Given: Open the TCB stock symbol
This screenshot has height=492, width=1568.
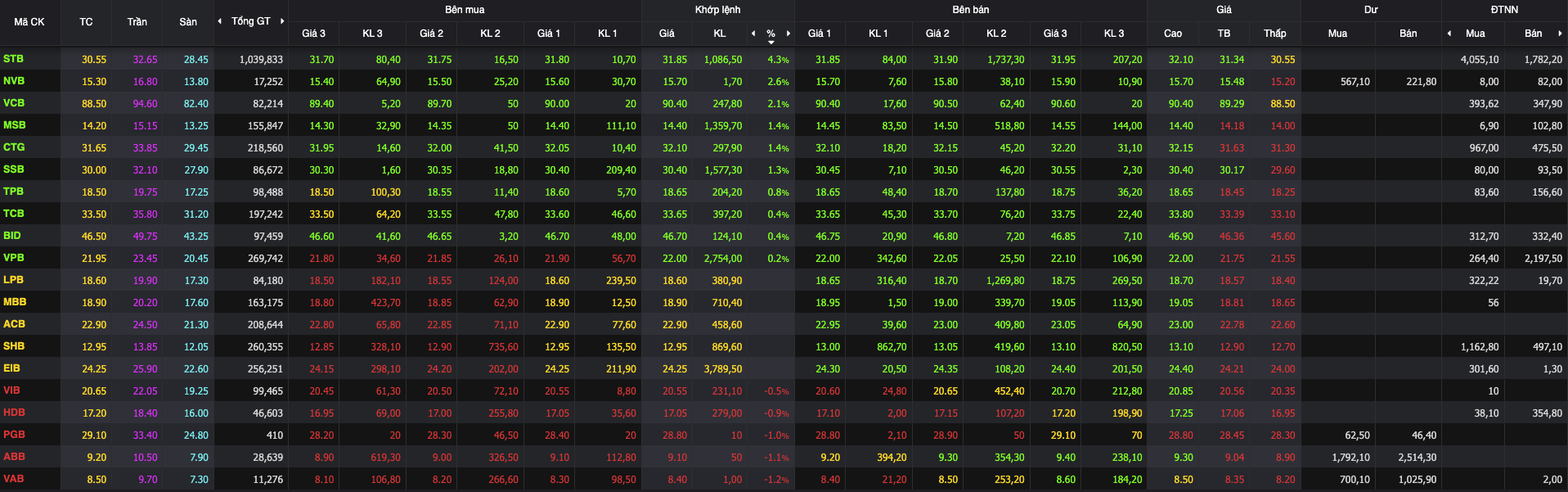Looking at the screenshot, I should (x=13, y=214).
